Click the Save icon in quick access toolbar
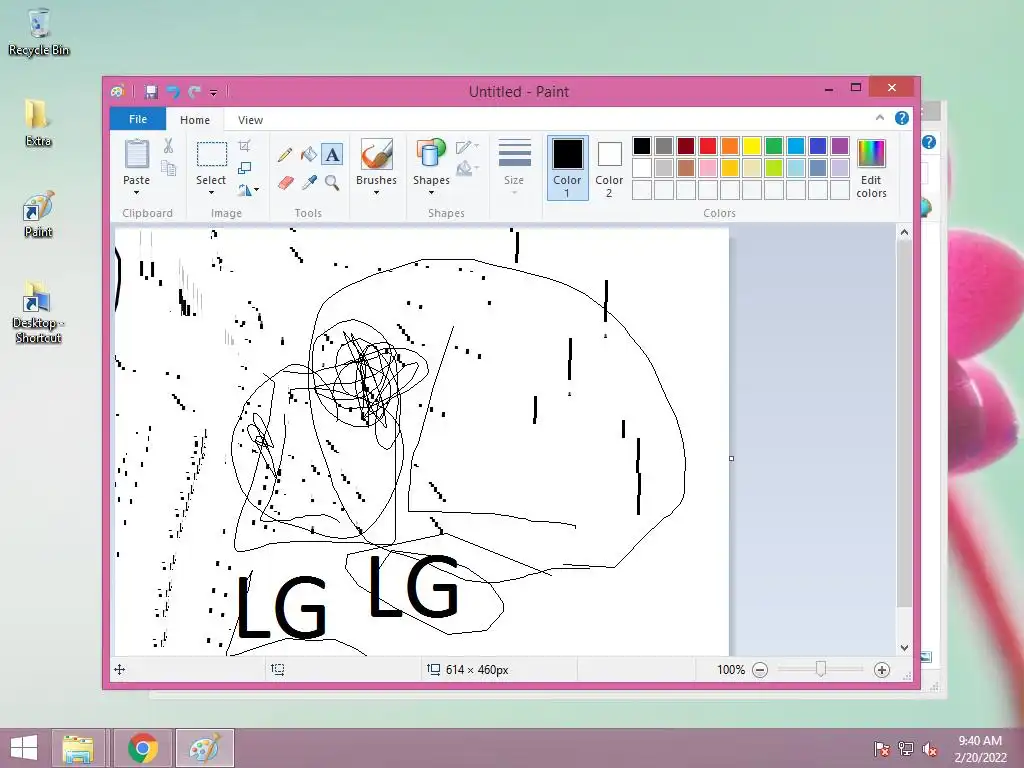The width and height of the screenshot is (1024, 768). [x=151, y=92]
